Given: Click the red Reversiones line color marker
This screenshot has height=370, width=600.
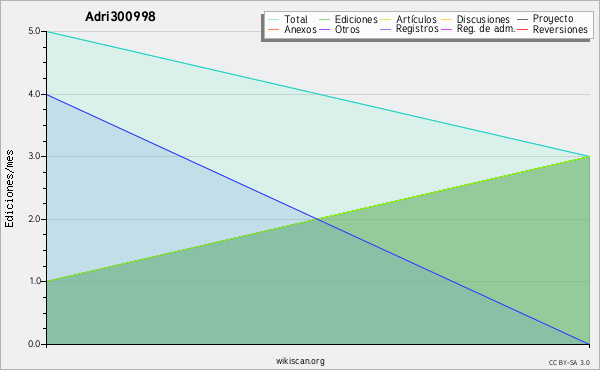Looking at the screenshot, I should (x=523, y=29).
